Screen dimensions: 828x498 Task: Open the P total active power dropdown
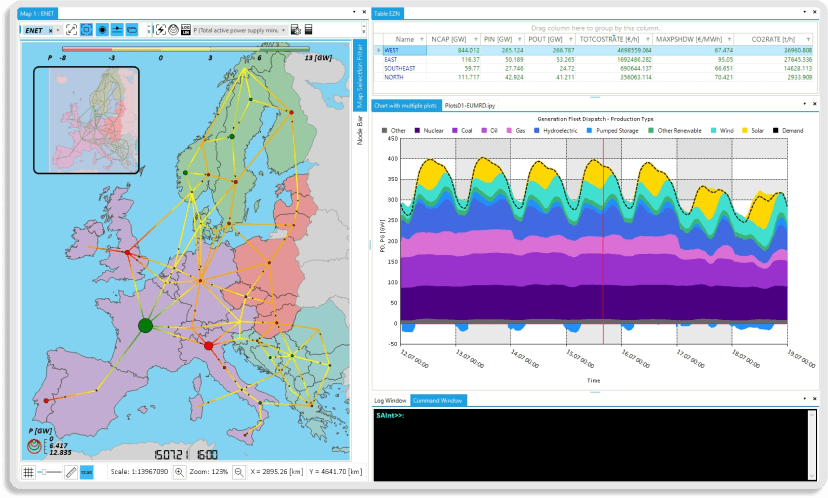(284, 30)
